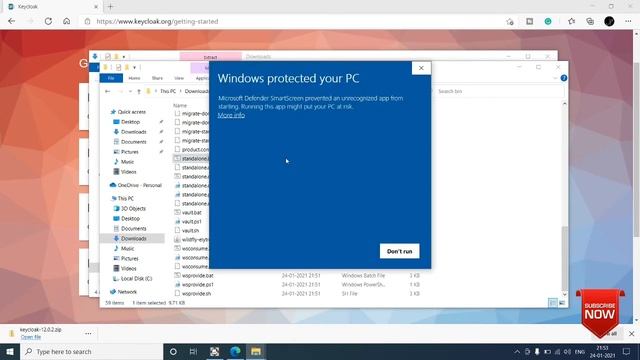The height and width of the screenshot is (360, 640).
Task: Open download options ellipsis for keycloak zip
Action: point(88,333)
